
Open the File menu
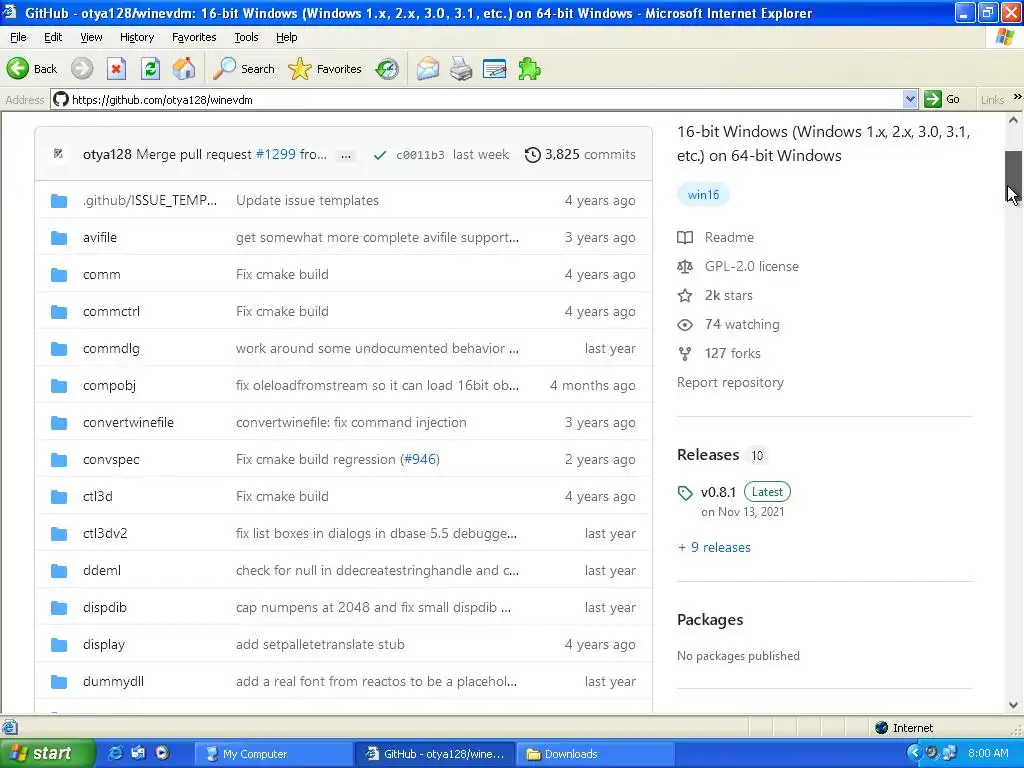18,37
